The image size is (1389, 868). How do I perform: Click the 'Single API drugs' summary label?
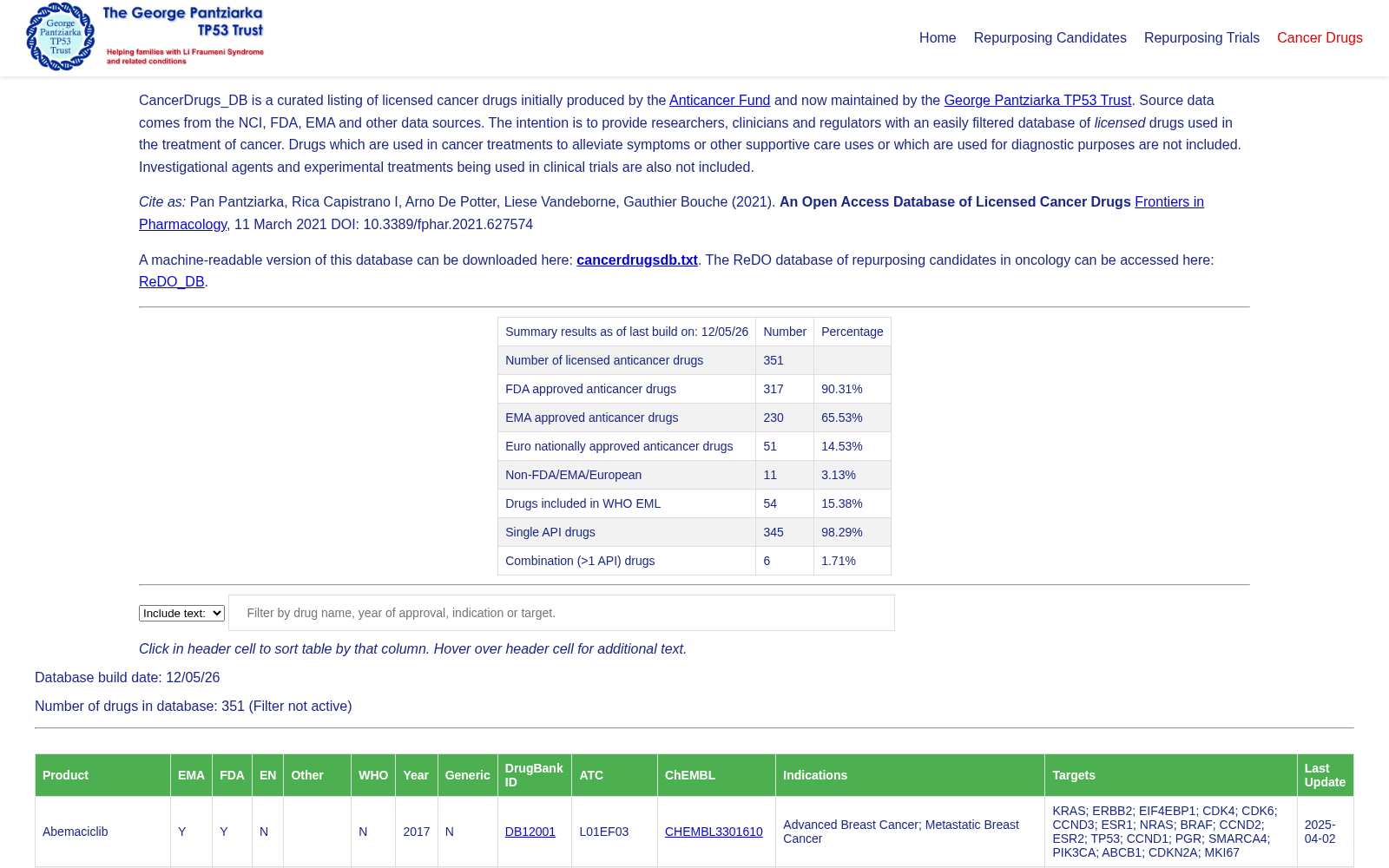coord(550,532)
